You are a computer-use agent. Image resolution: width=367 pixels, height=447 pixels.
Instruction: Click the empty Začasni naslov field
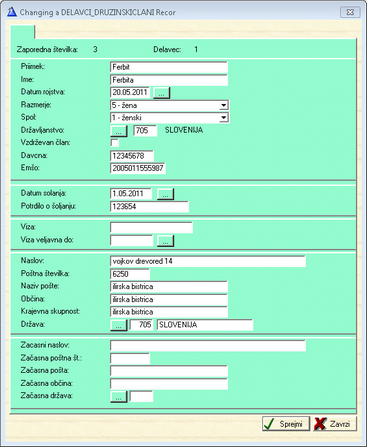coord(208,345)
